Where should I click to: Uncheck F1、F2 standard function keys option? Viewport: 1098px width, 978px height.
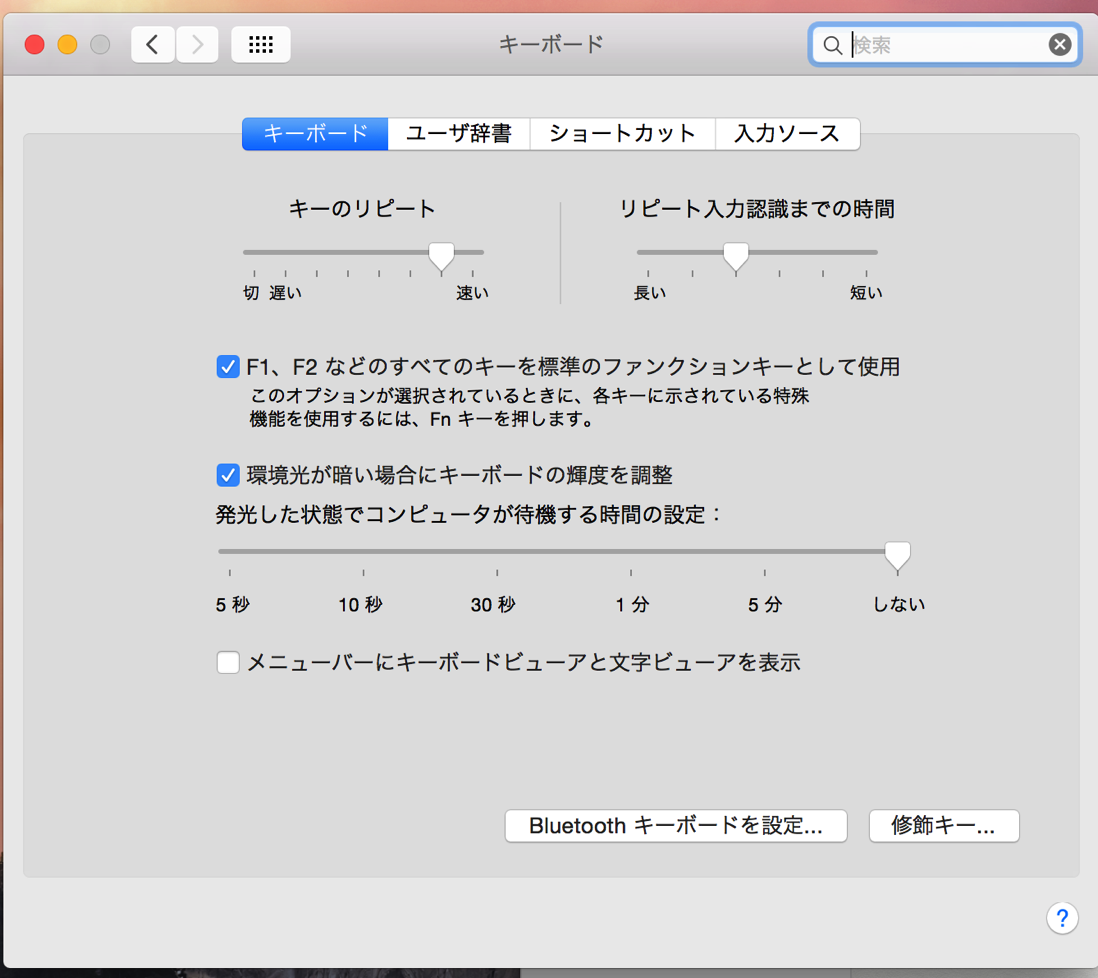tap(228, 366)
